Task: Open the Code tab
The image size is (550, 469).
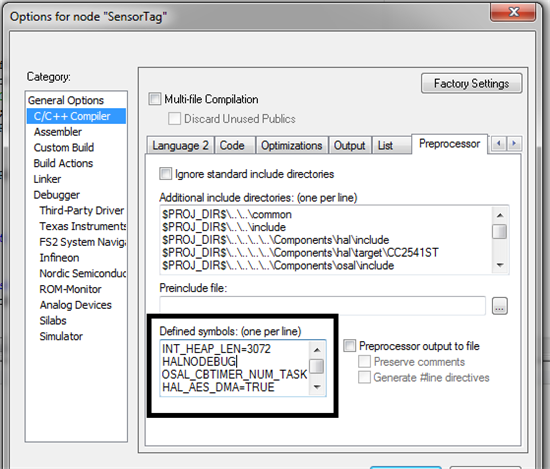Action: pos(234,145)
